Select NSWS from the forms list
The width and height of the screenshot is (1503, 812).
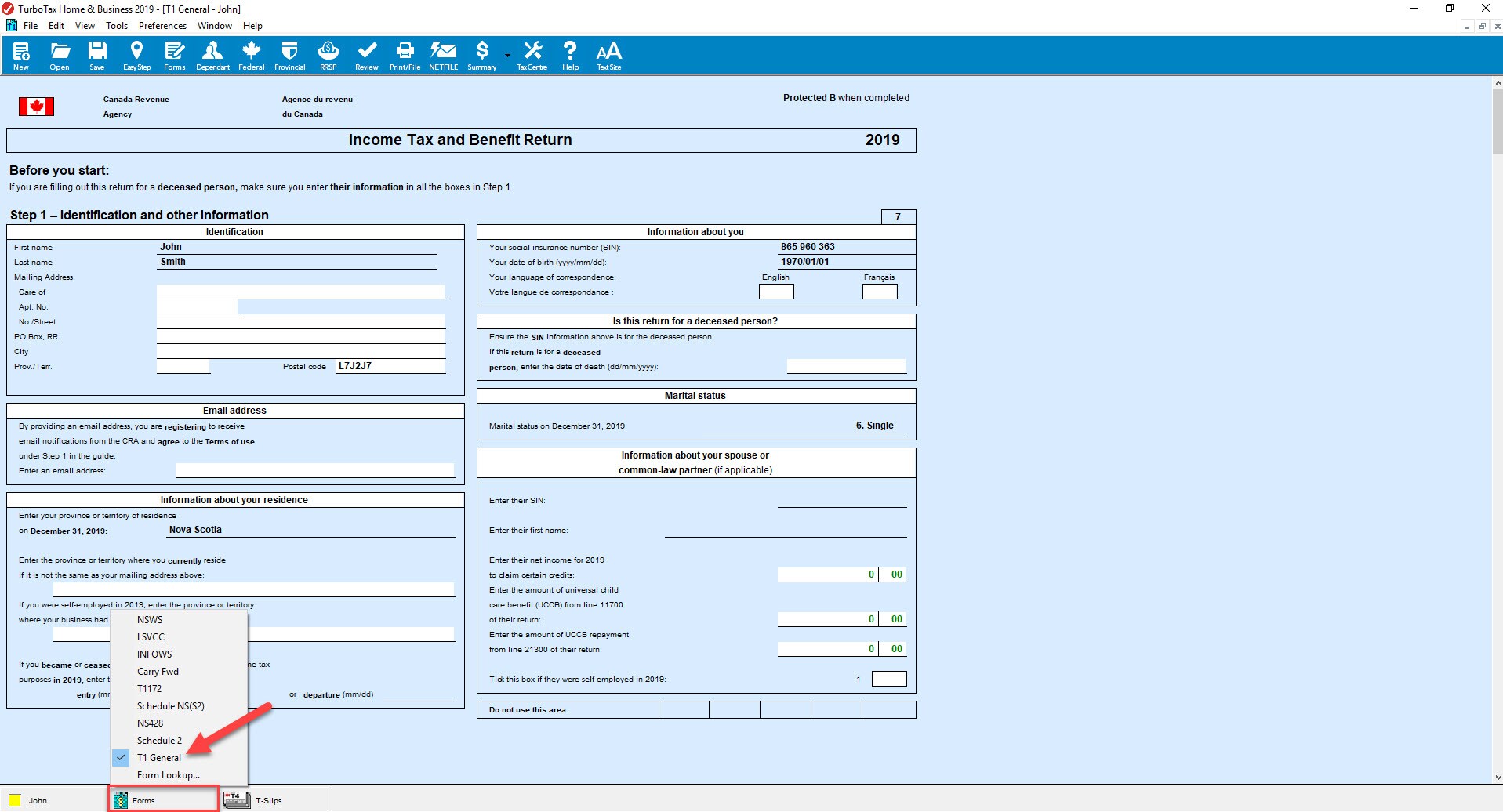coord(179,620)
